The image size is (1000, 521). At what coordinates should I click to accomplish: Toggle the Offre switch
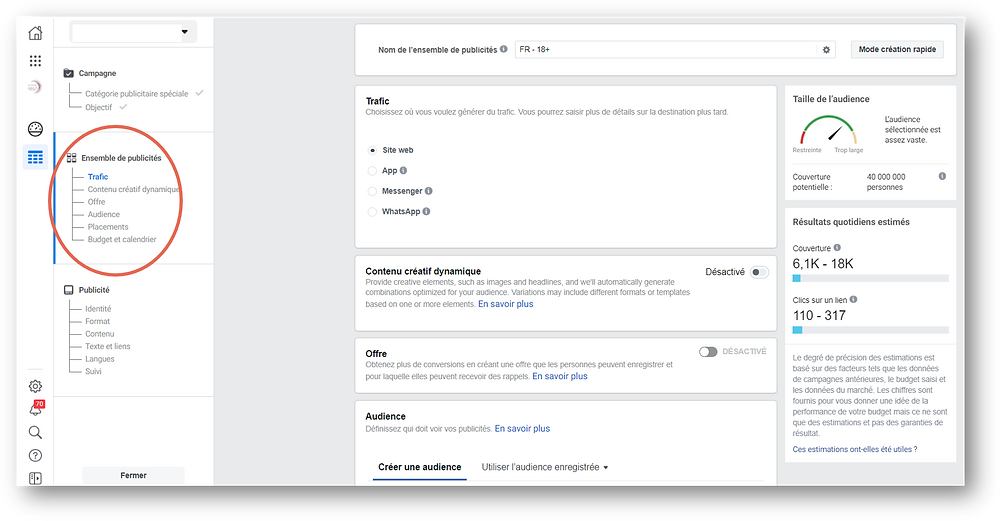coord(708,352)
